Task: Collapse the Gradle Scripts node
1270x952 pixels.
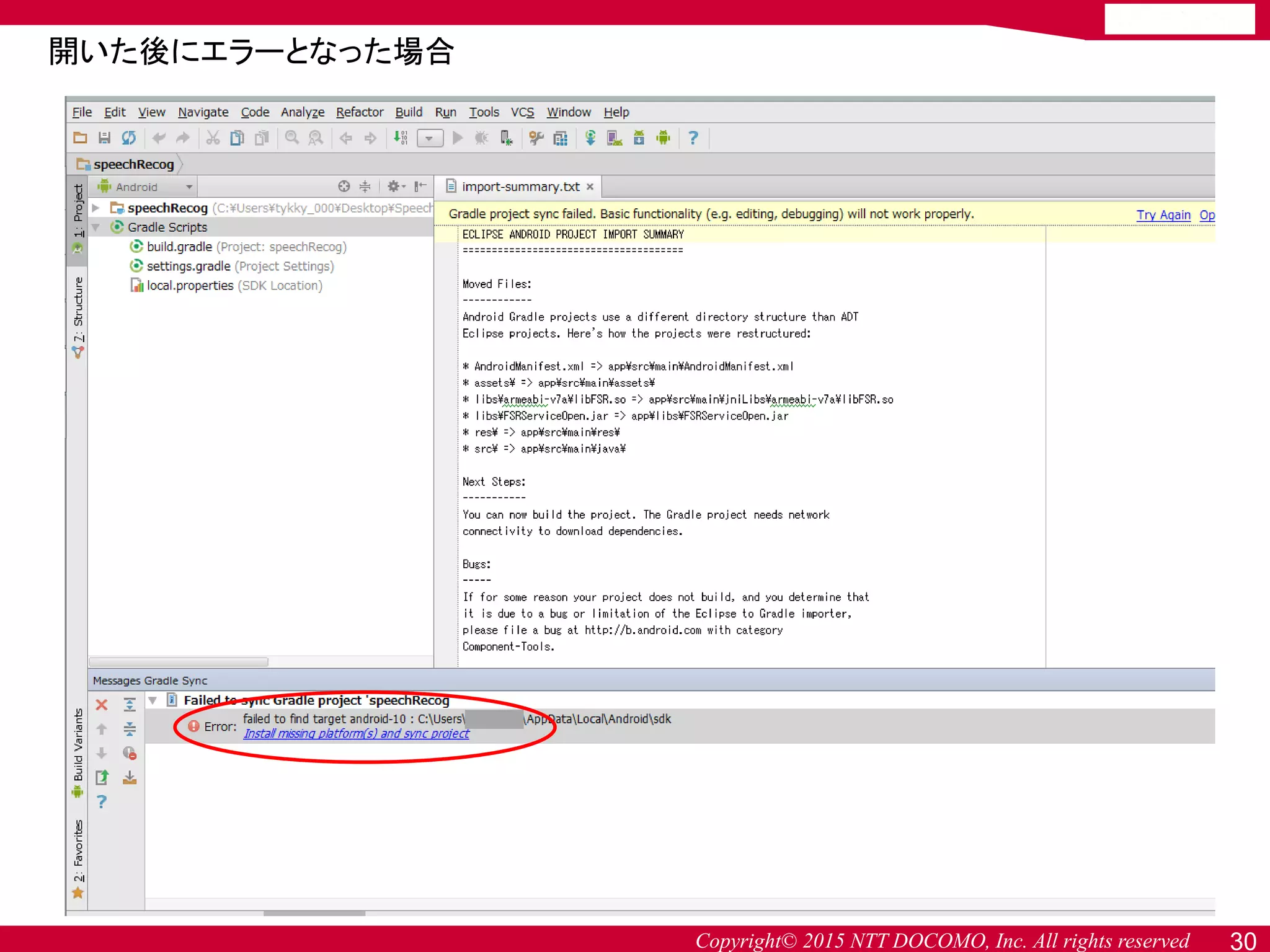Action: [96, 227]
